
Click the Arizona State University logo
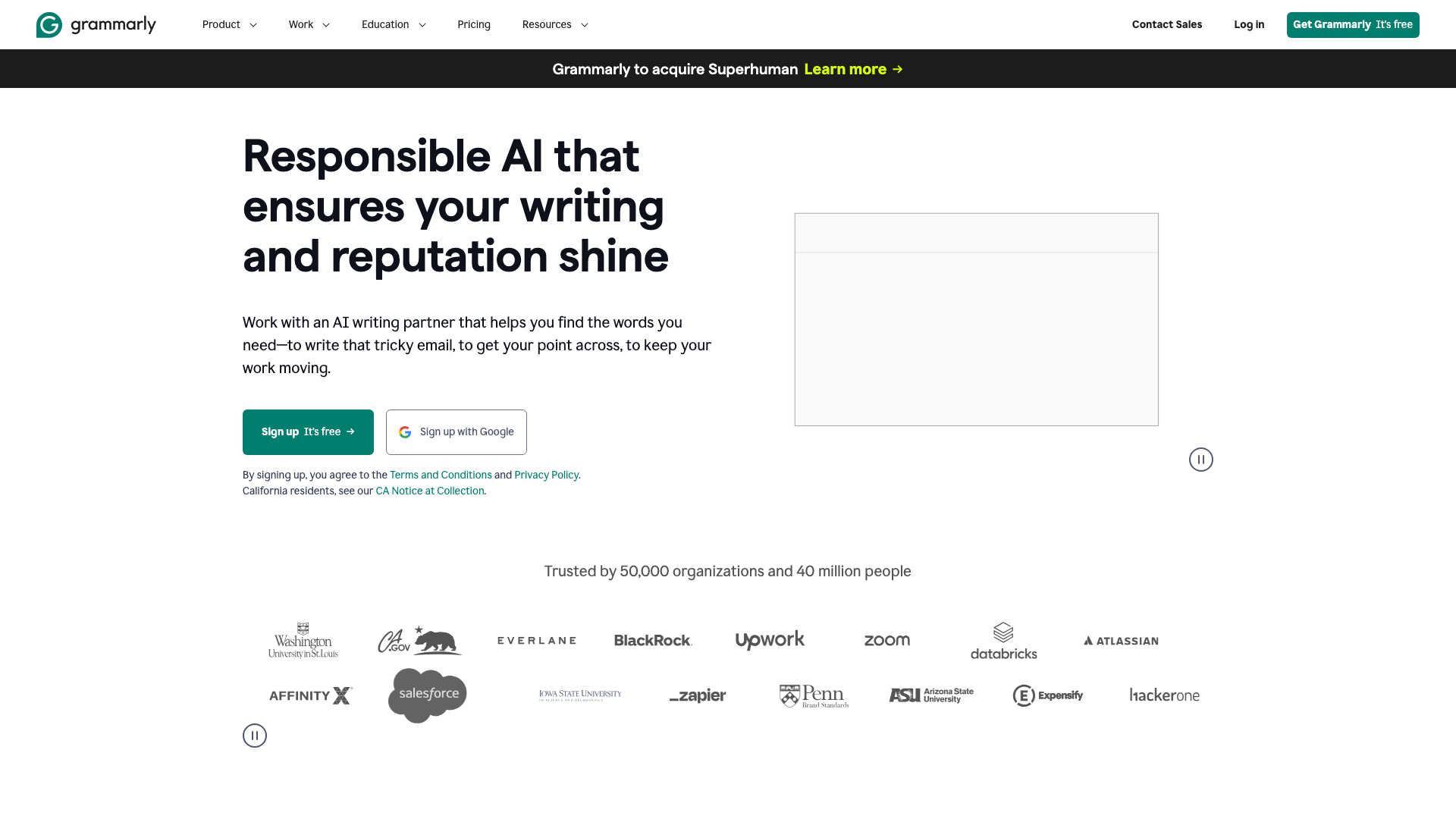coord(931,695)
